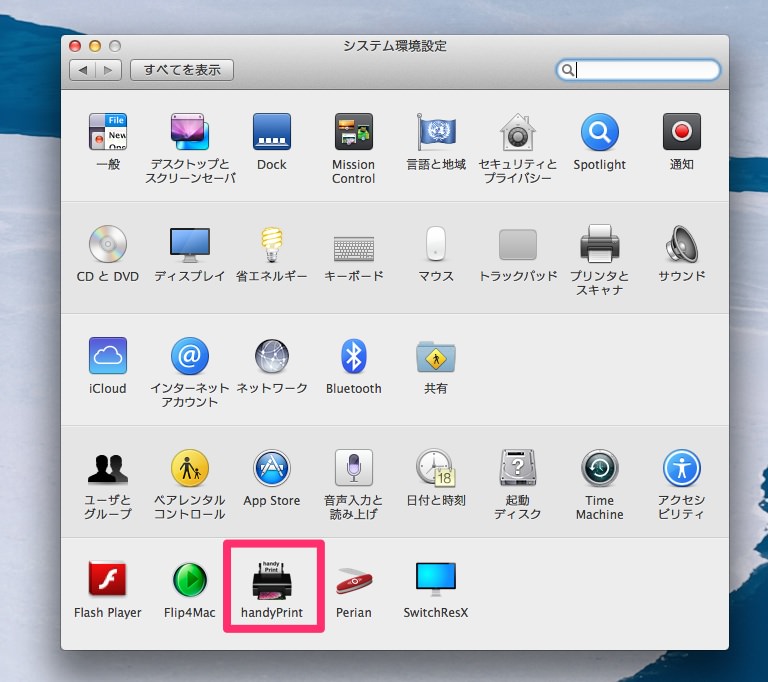Open the Flash Player preference pane
Image resolution: width=768 pixels, height=682 pixels.
pos(108,579)
